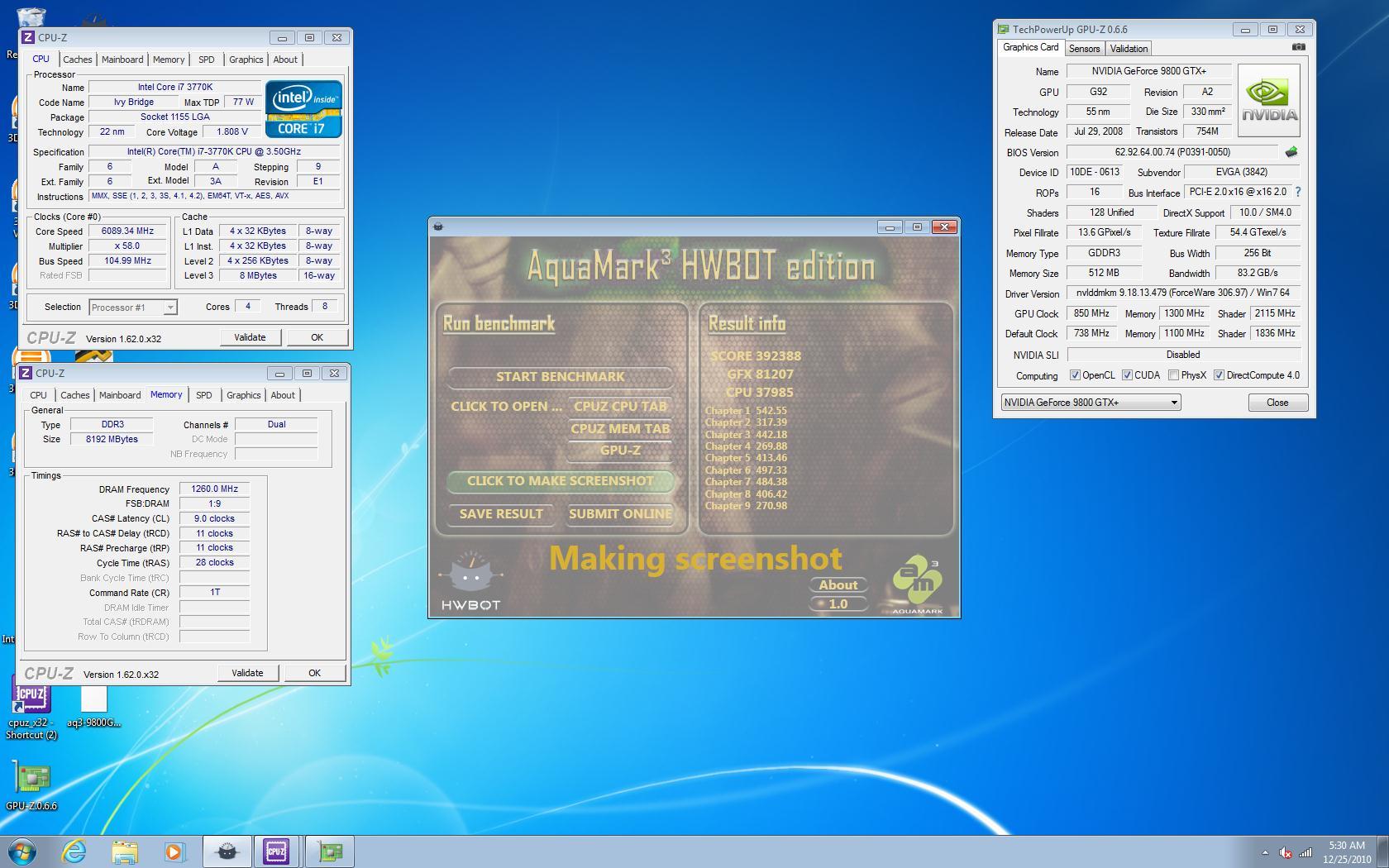This screenshot has height=868, width=1389.
Task: Open the Processor #1 selection dropdown
Action: 132,307
